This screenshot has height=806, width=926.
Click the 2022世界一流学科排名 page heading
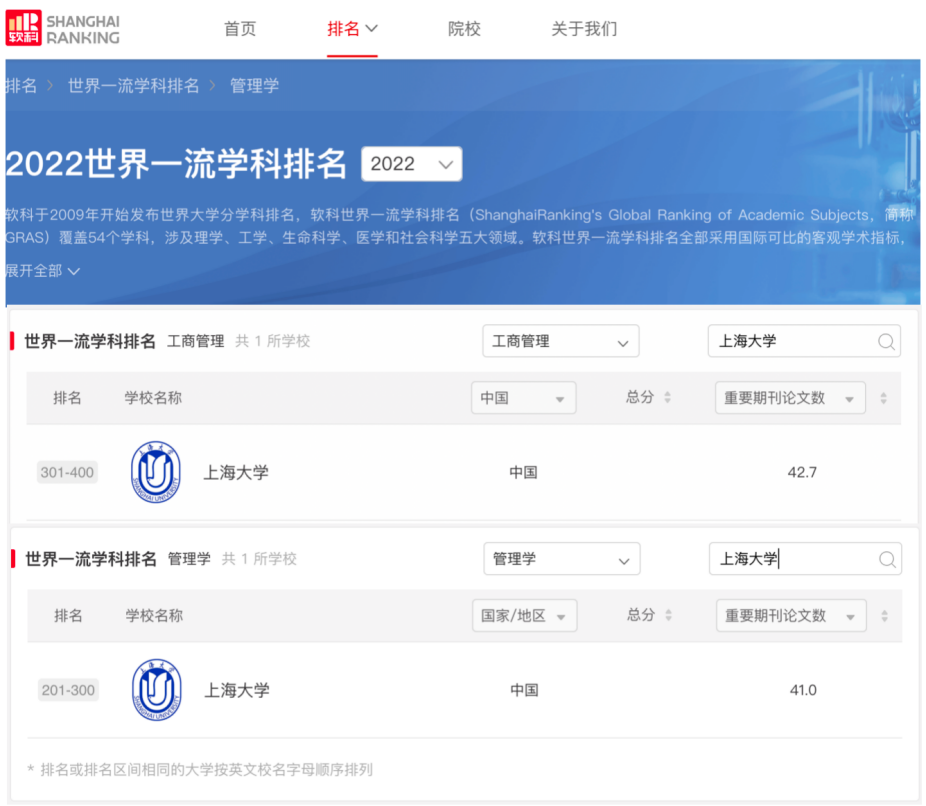coord(176,164)
